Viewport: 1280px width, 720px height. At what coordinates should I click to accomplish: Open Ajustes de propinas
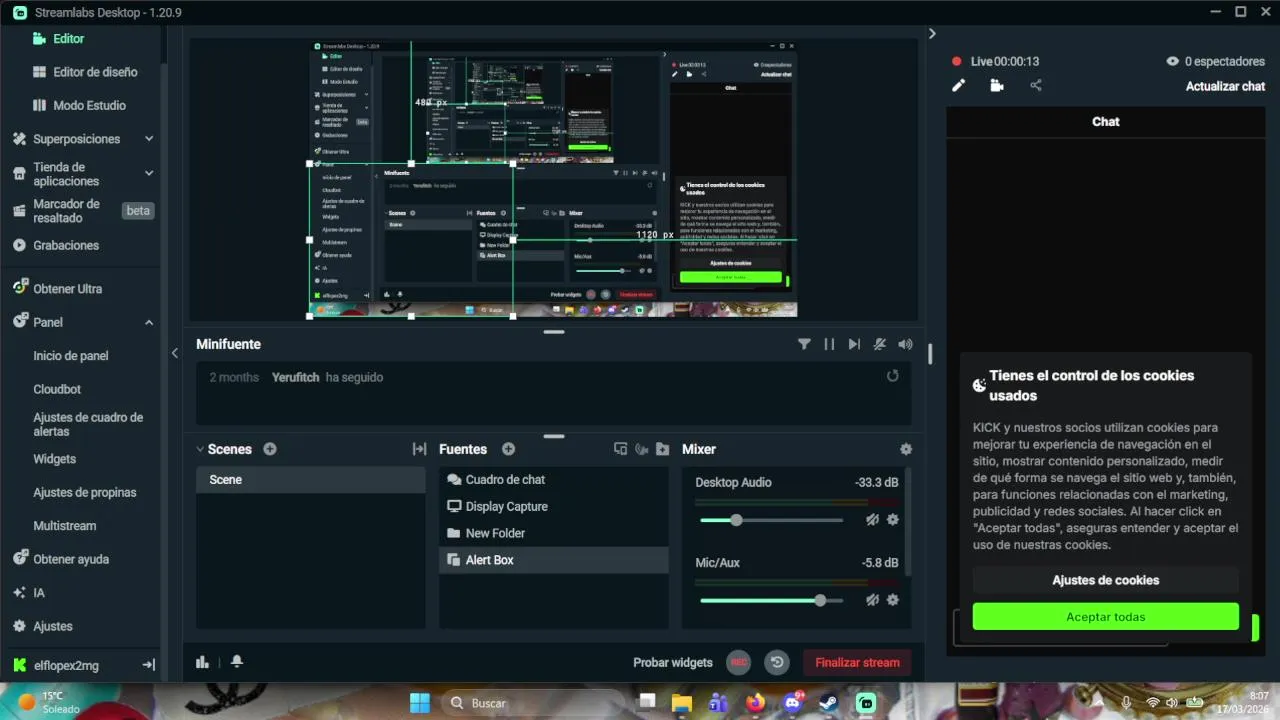84,492
